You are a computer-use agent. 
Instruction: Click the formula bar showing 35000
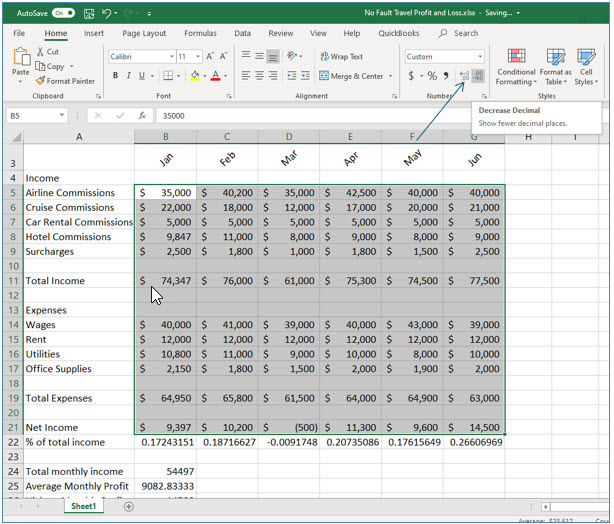(313, 116)
